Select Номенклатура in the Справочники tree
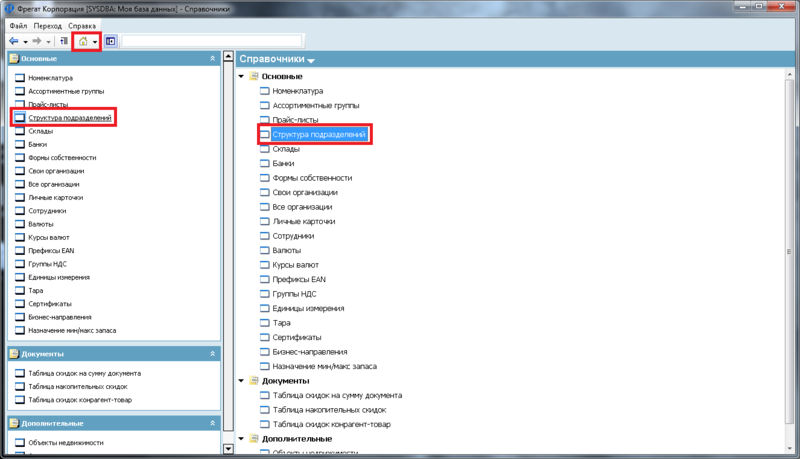Viewport: 800px width, 459px height. tap(297, 91)
